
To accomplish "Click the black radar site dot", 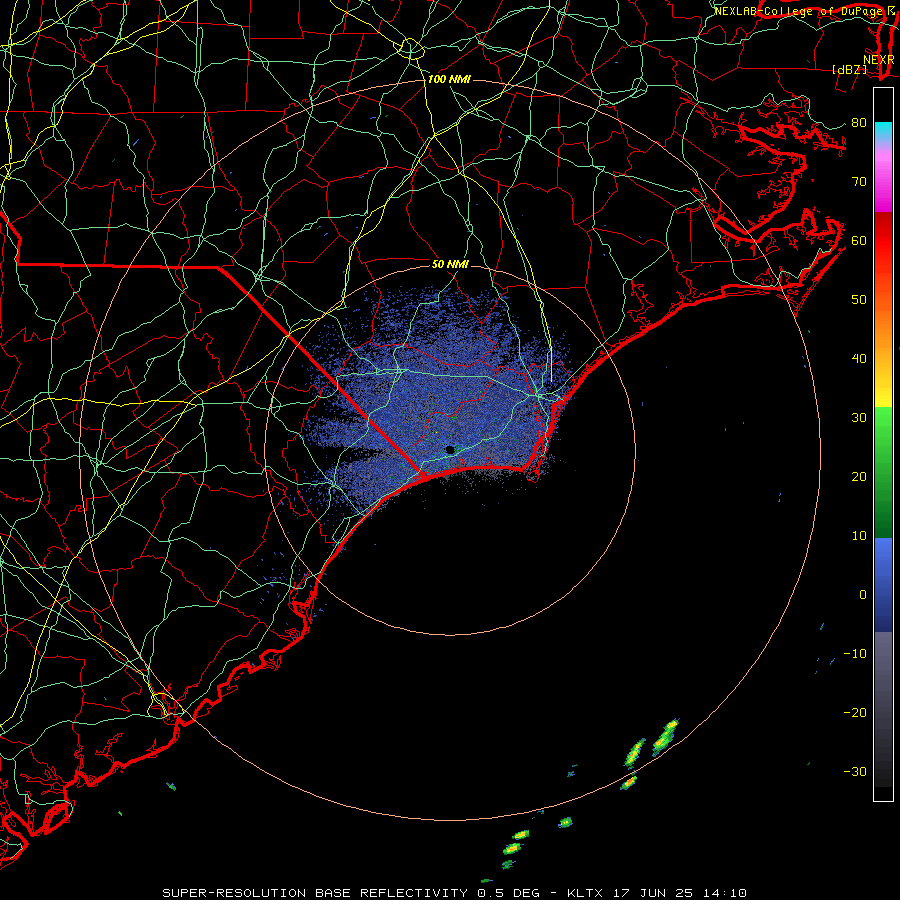I will (x=450, y=450).
